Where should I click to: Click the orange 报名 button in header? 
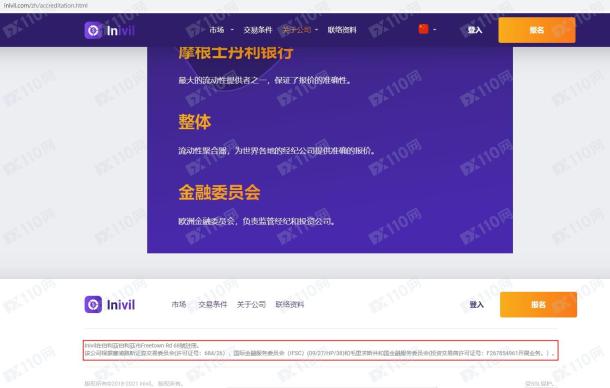537,30
